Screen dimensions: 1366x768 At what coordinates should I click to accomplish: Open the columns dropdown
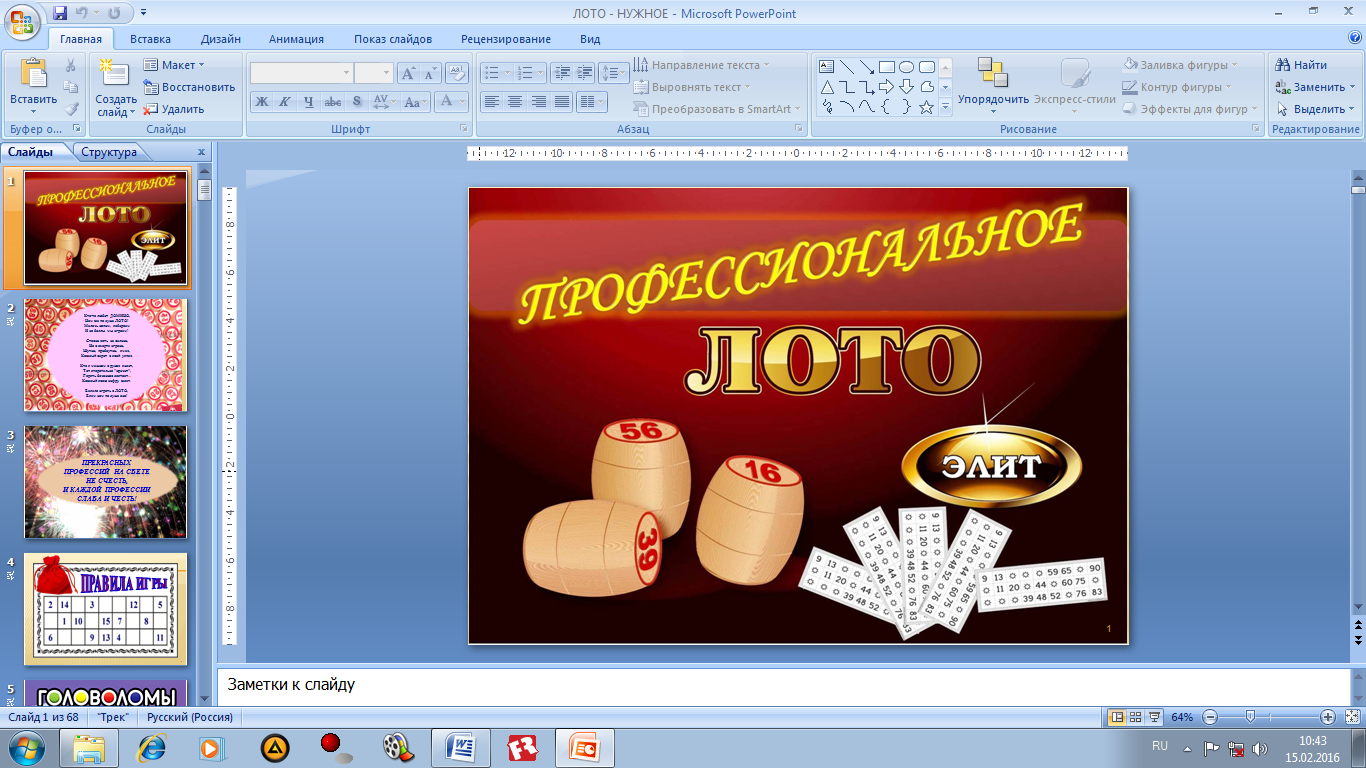(x=593, y=102)
